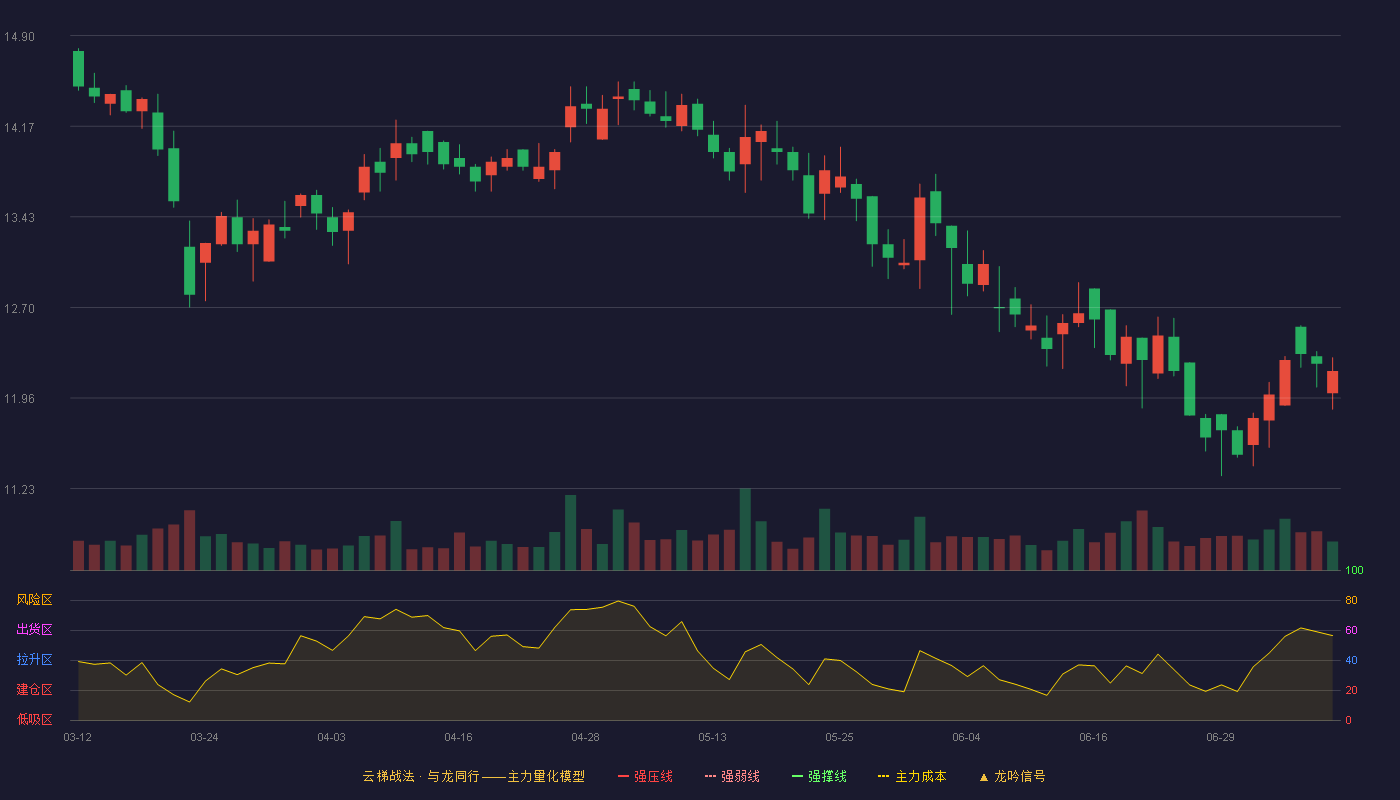Screen dimensions: 1400x800
Task: Click the yellow dashed icon of 主力成本
Action: pos(884,776)
